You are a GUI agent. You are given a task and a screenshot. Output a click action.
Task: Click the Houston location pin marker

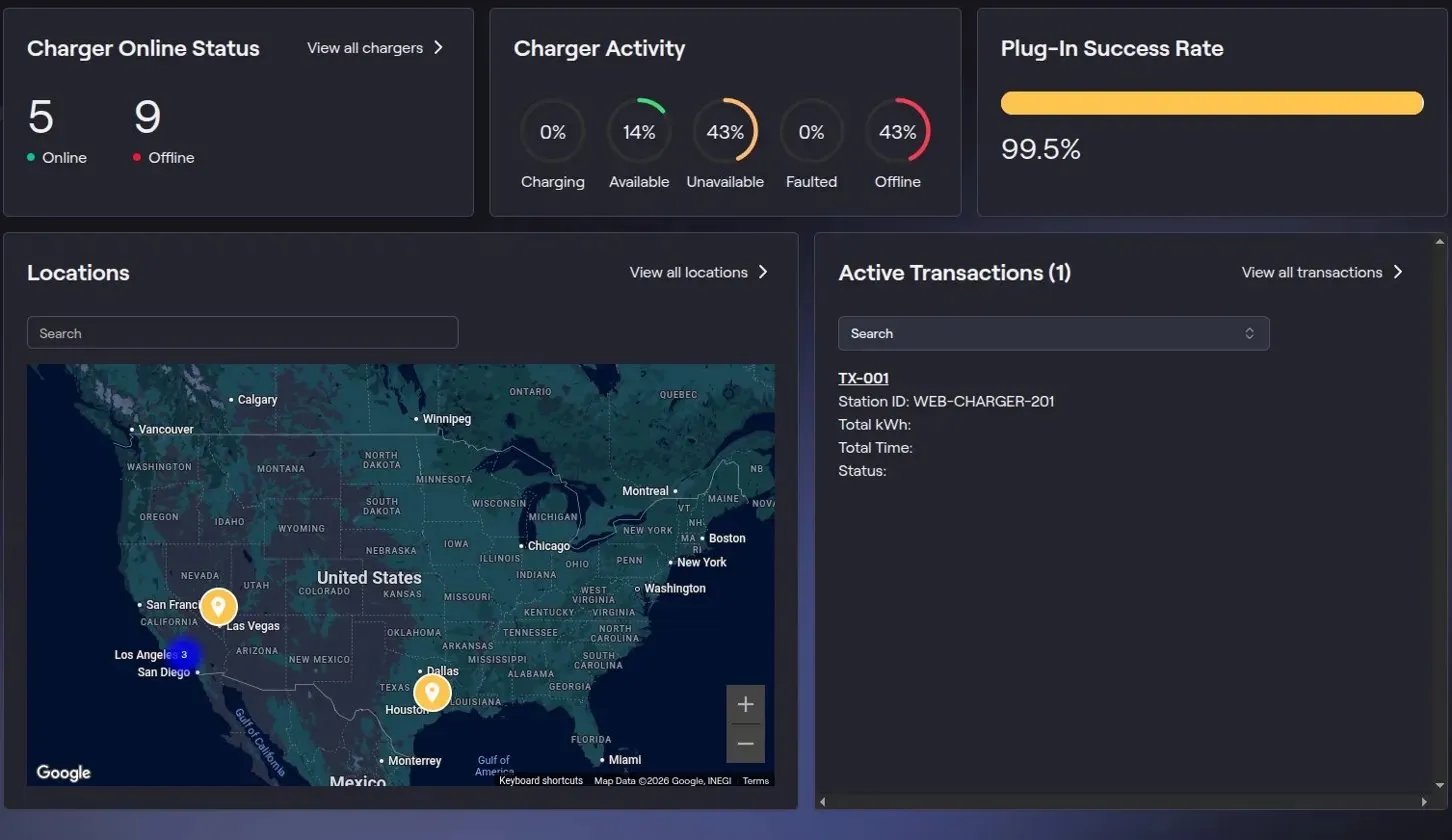tap(432, 692)
